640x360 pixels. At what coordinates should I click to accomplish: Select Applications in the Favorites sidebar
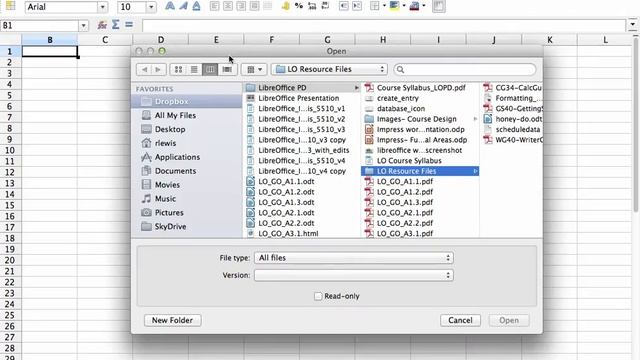tap(187, 157)
